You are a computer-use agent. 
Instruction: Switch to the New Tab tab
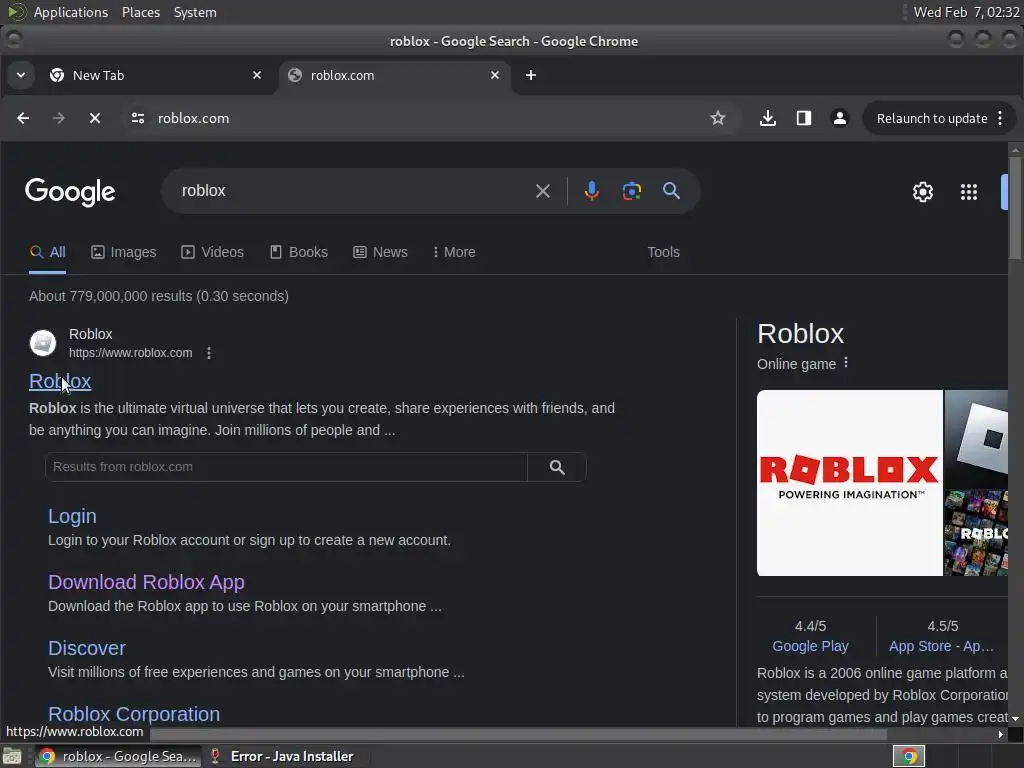click(155, 75)
